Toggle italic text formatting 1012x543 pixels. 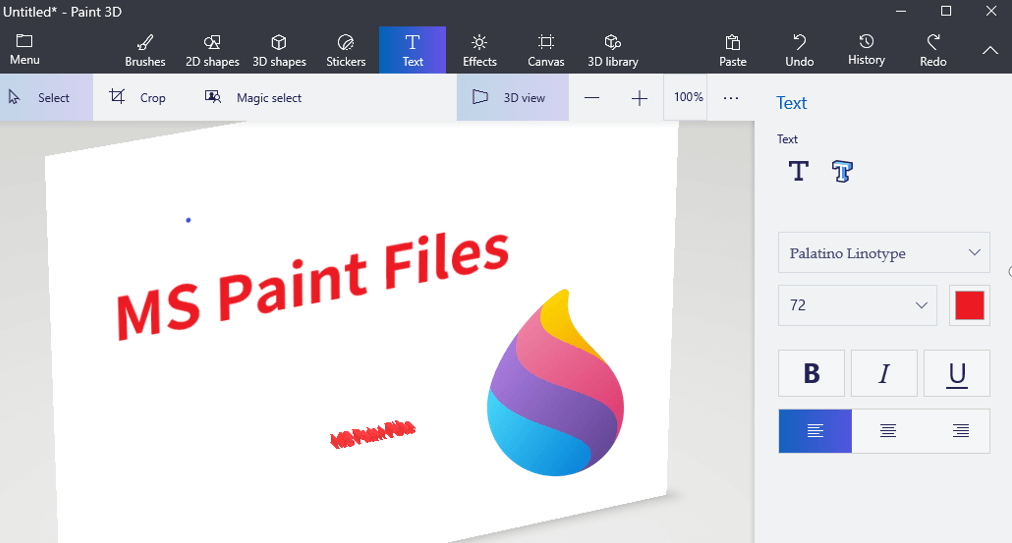(884, 373)
